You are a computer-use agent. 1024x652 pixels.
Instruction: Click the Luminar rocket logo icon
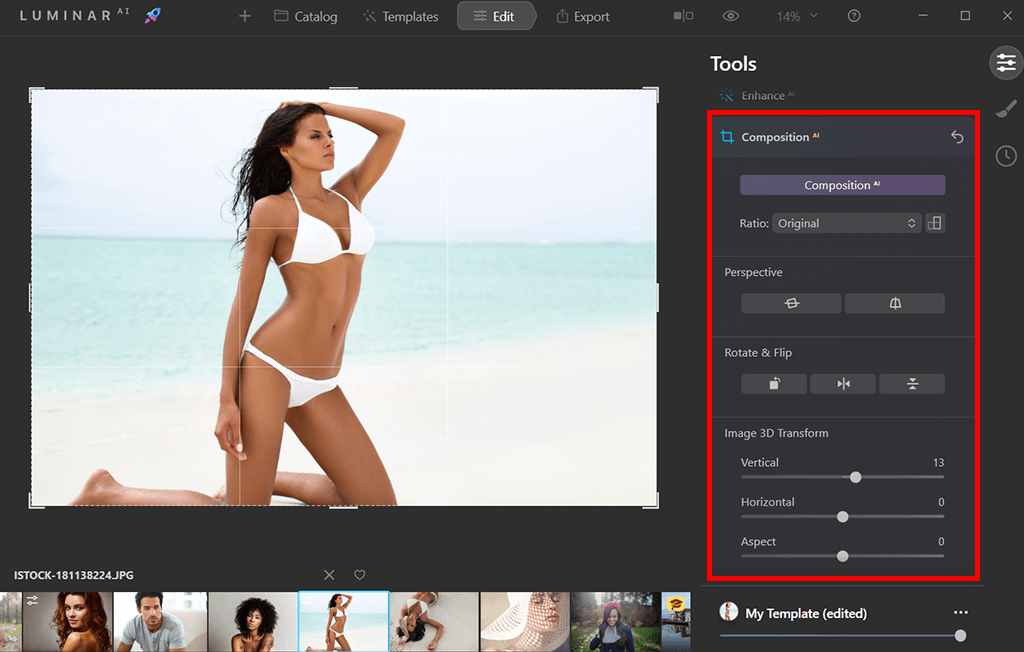point(153,15)
